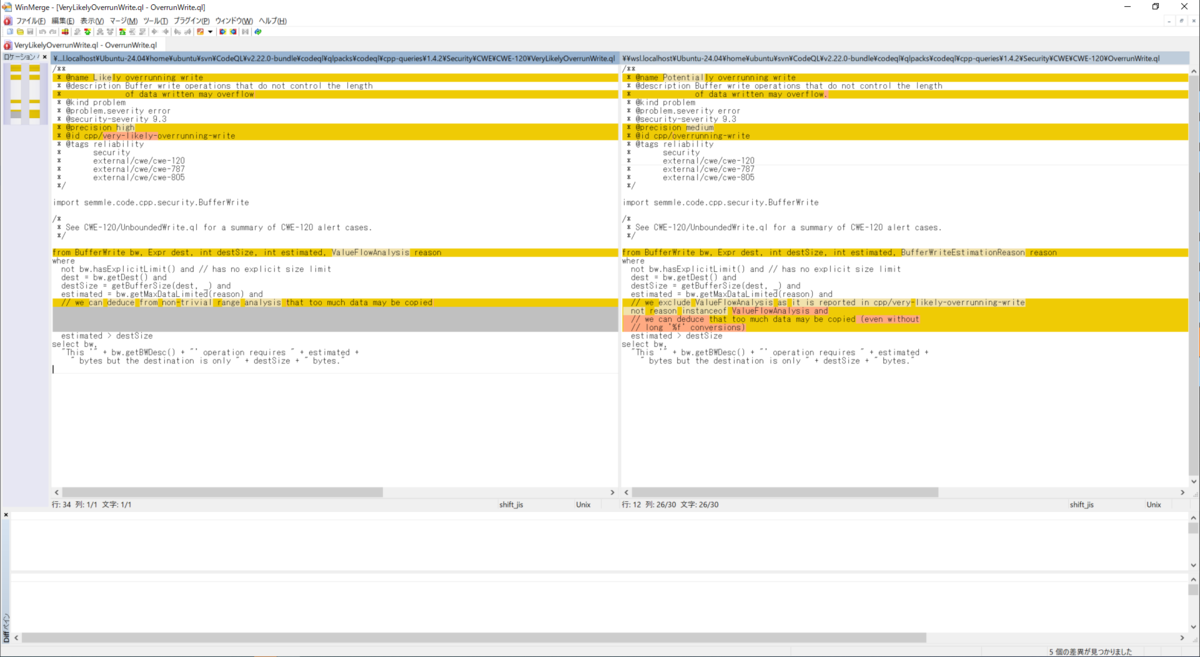Click the left pane 'from BufferWrite bw' line
Viewport: 1200px width, 657px height.
tap(335, 252)
